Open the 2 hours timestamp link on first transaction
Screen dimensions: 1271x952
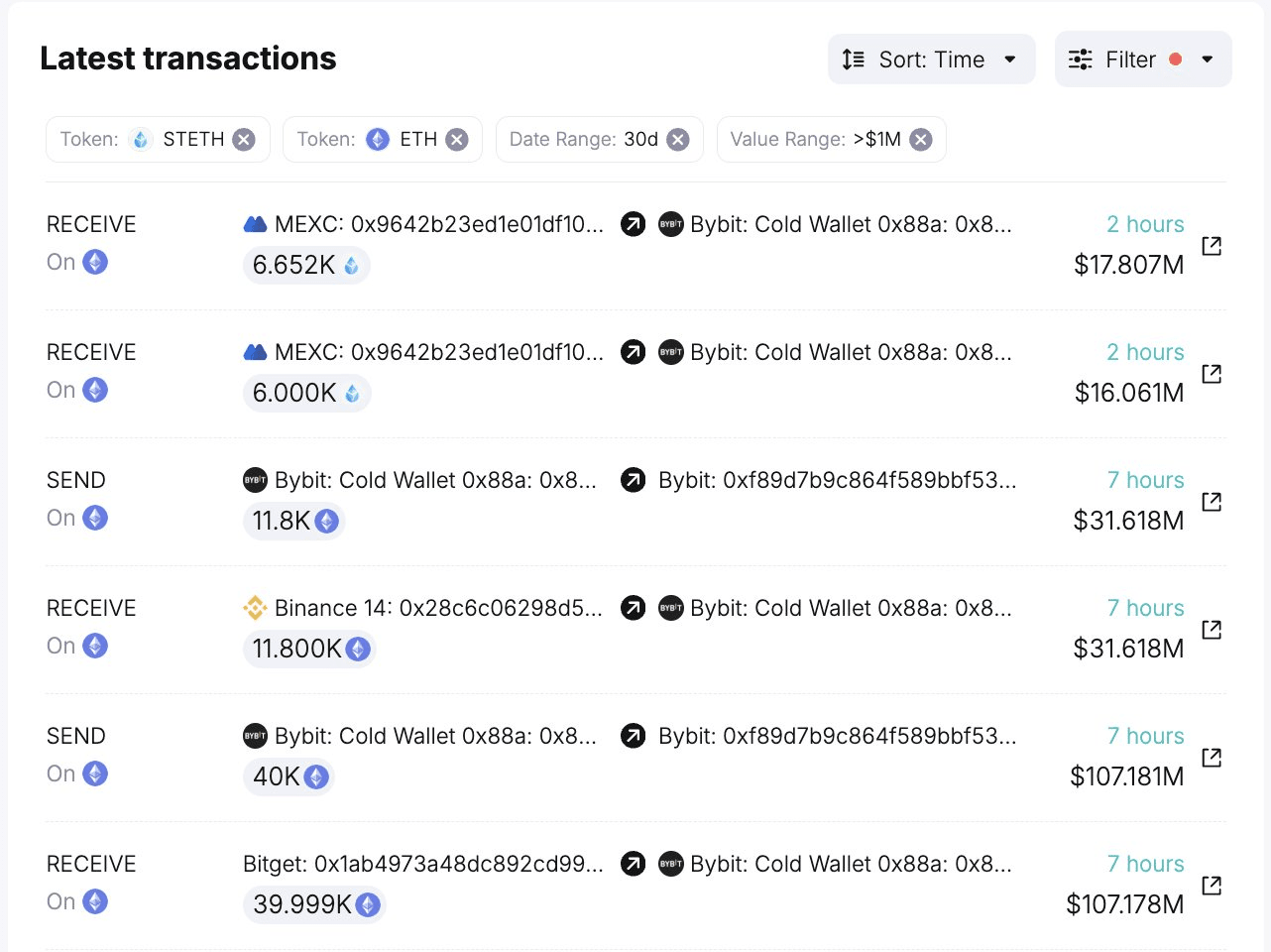1145,224
